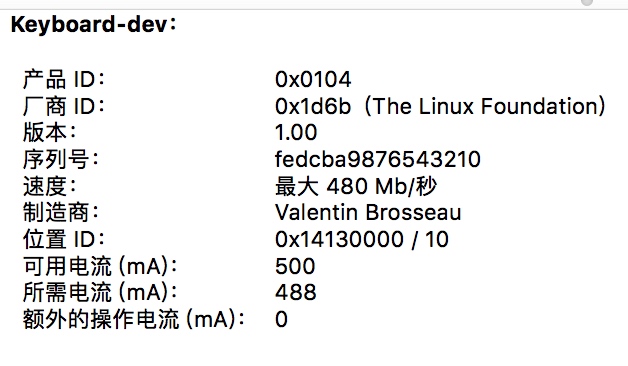Click the Keyboard-dev heading
This screenshot has height=366, width=628.
[93, 24]
